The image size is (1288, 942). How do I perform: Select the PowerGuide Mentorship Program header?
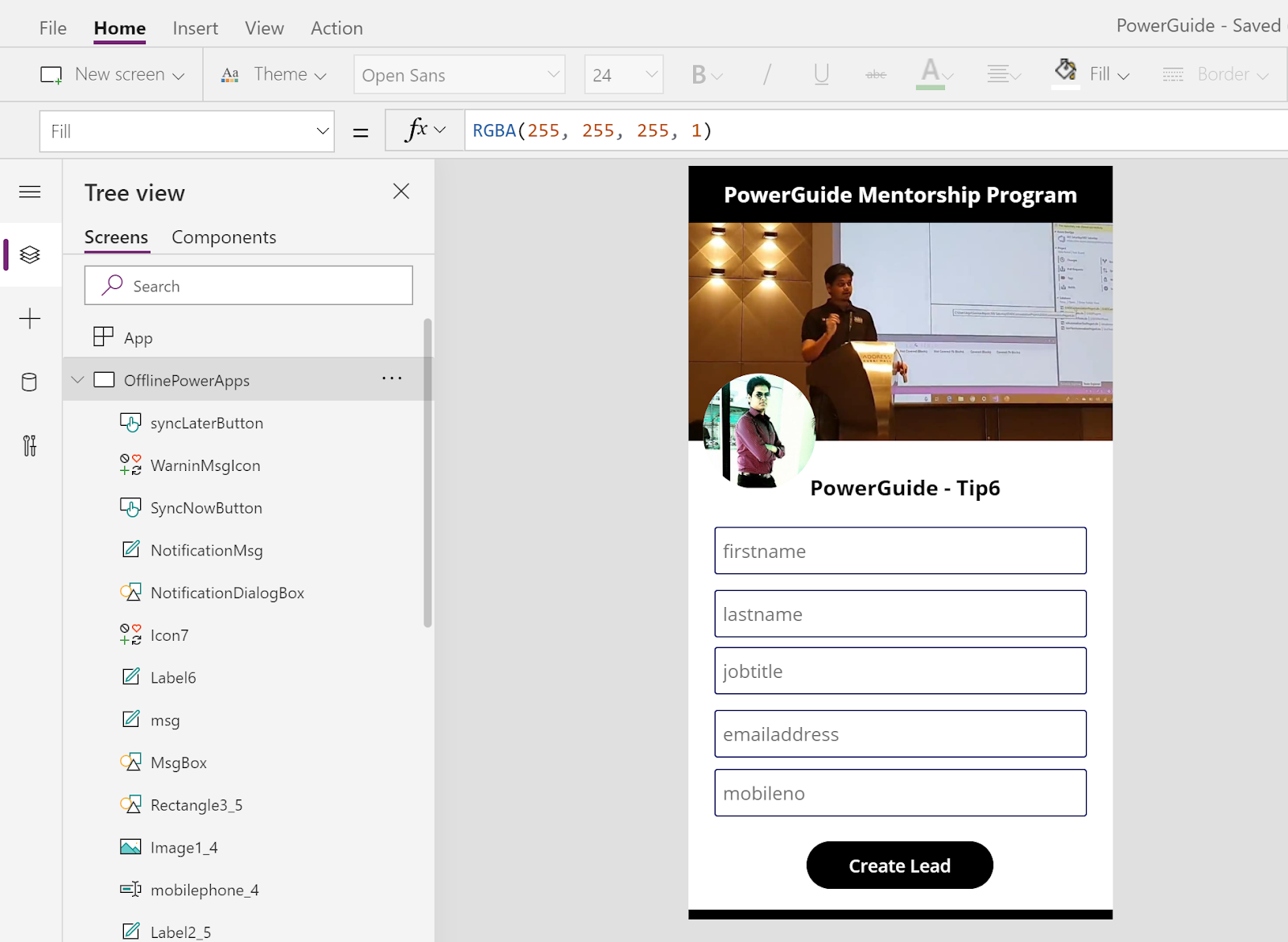tap(900, 195)
